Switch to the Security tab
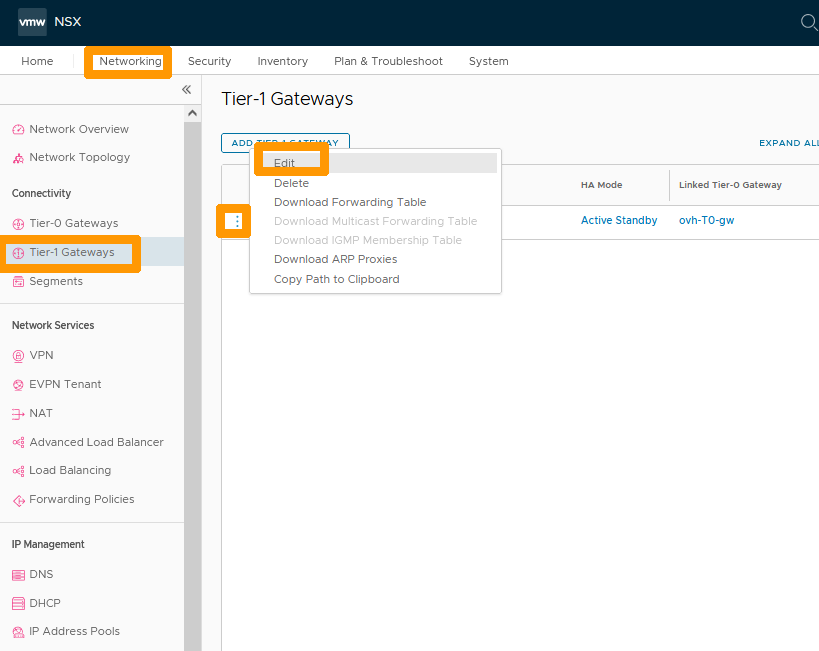Viewport: 819px width, 651px height. [x=209, y=61]
